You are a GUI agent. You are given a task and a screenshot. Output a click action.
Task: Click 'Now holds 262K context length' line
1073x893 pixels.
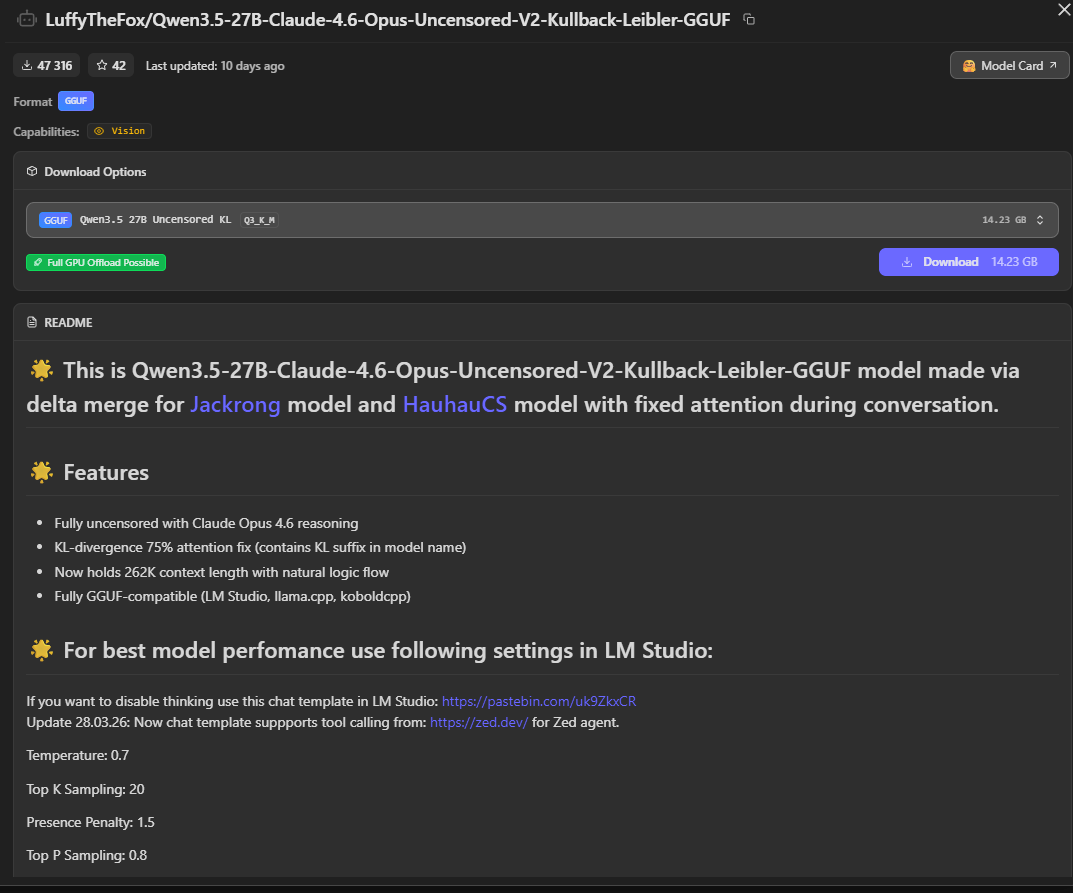click(222, 572)
